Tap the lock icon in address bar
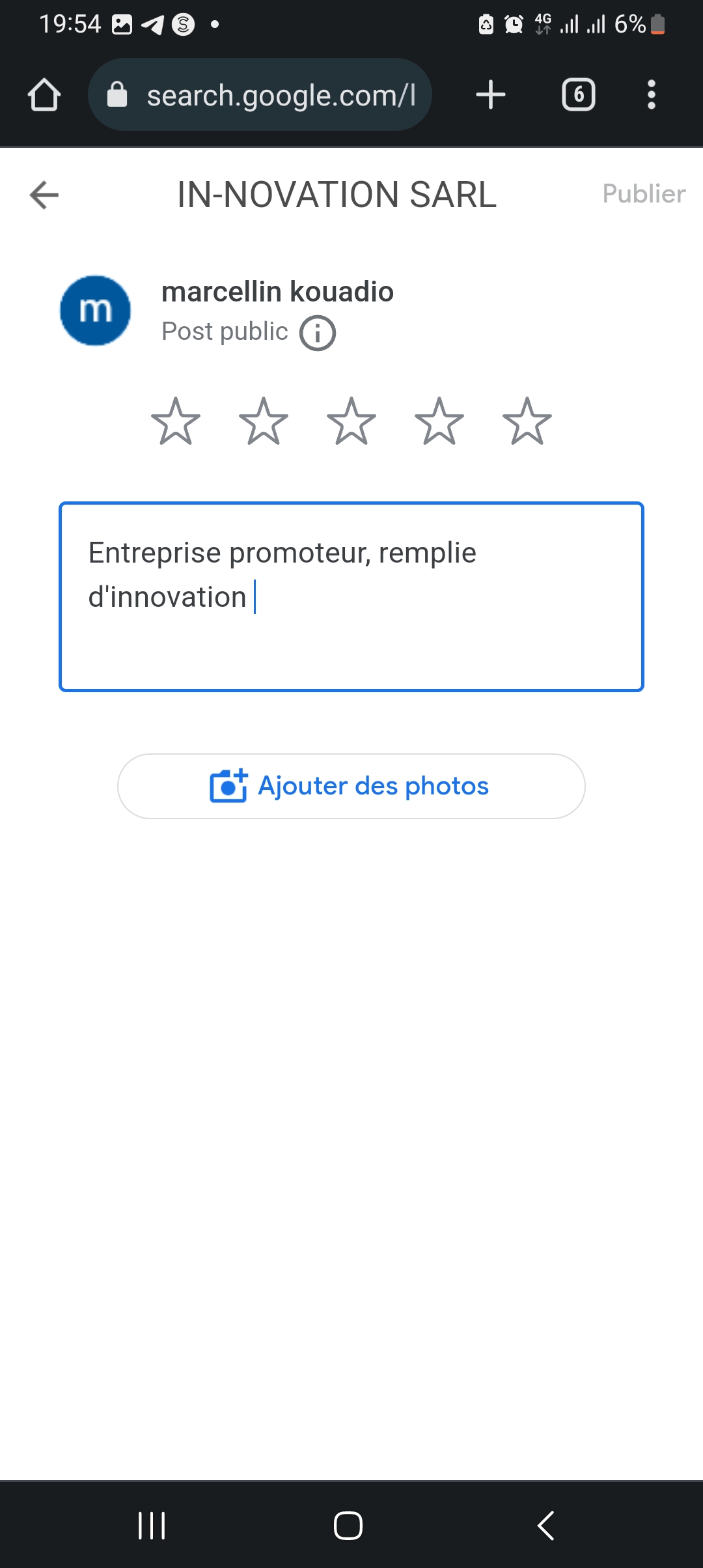703x1568 pixels. tap(117, 95)
